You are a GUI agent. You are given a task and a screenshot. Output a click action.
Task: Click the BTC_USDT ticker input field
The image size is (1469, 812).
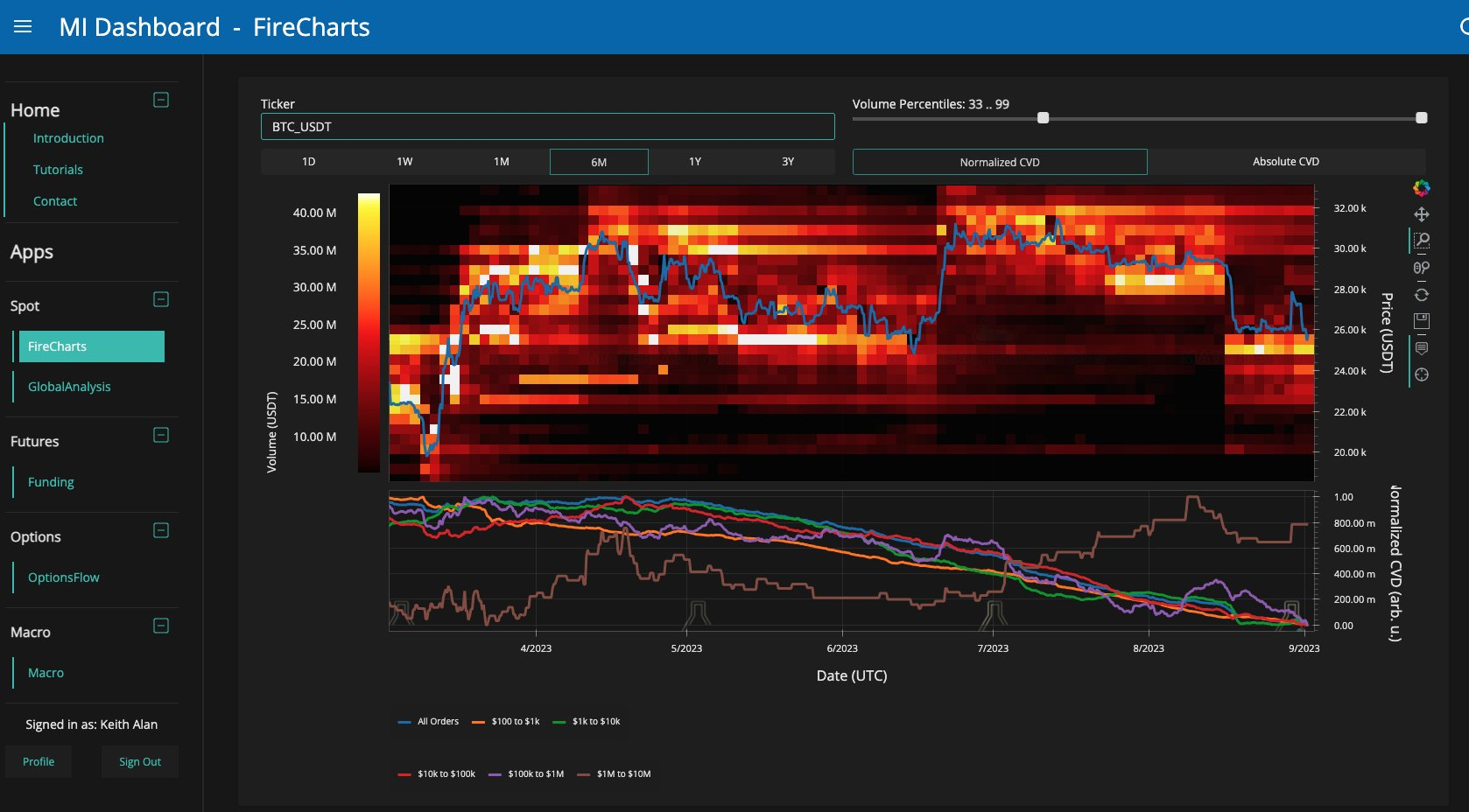click(x=547, y=127)
